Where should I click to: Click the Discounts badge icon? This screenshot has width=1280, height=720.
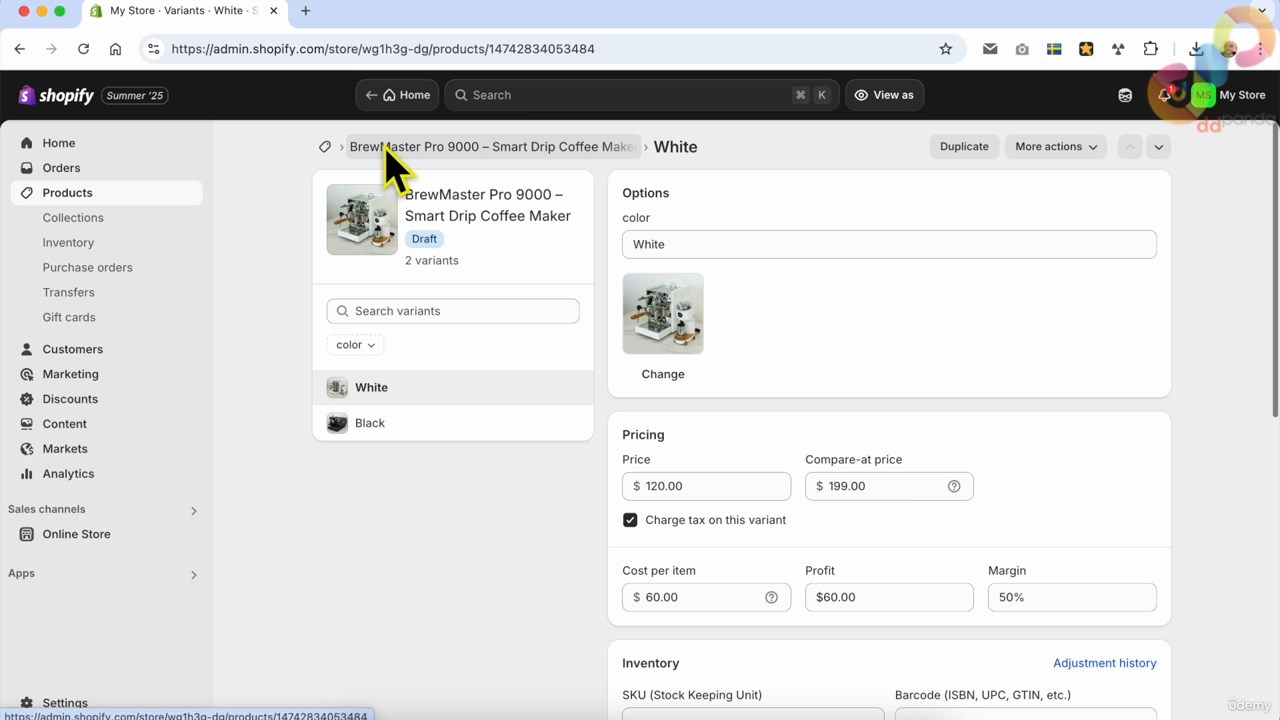(x=27, y=399)
